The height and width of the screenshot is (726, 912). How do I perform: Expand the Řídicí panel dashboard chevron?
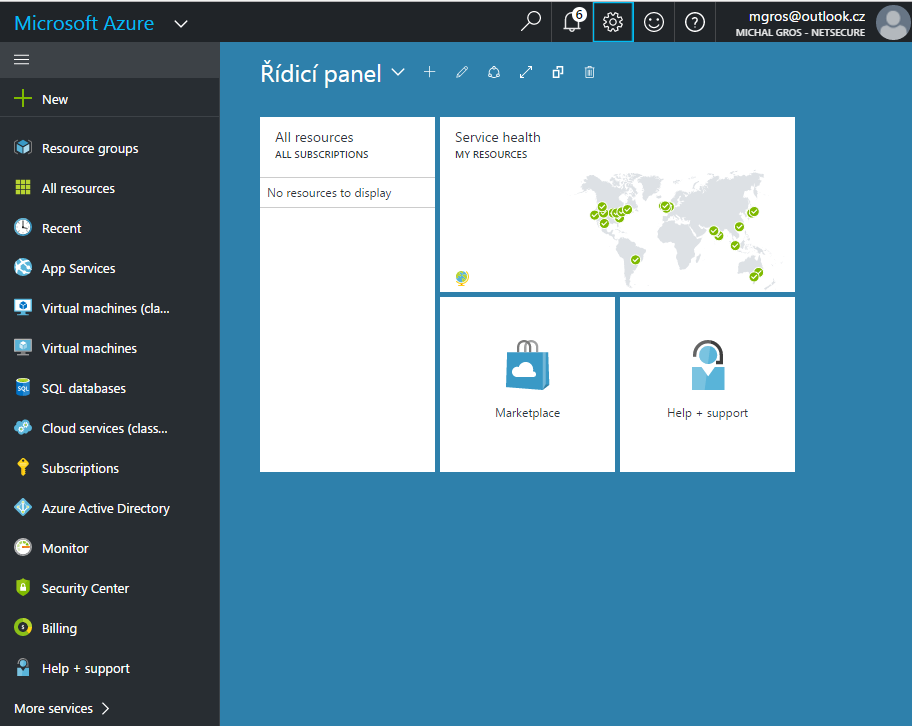(398, 72)
